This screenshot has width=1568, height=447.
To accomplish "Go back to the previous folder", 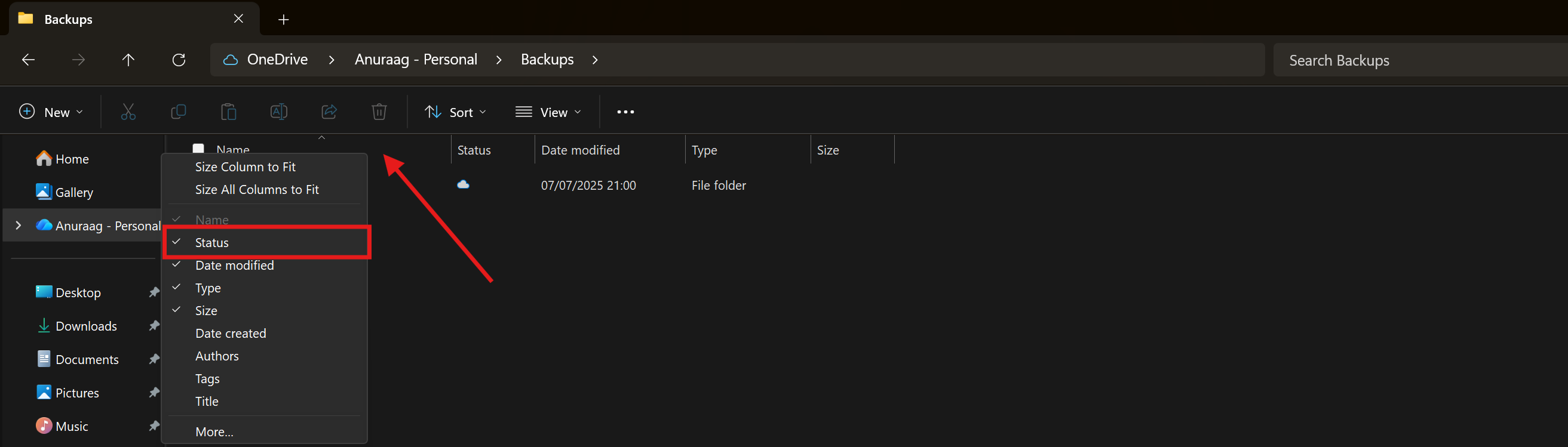I will [x=28, y=60].
